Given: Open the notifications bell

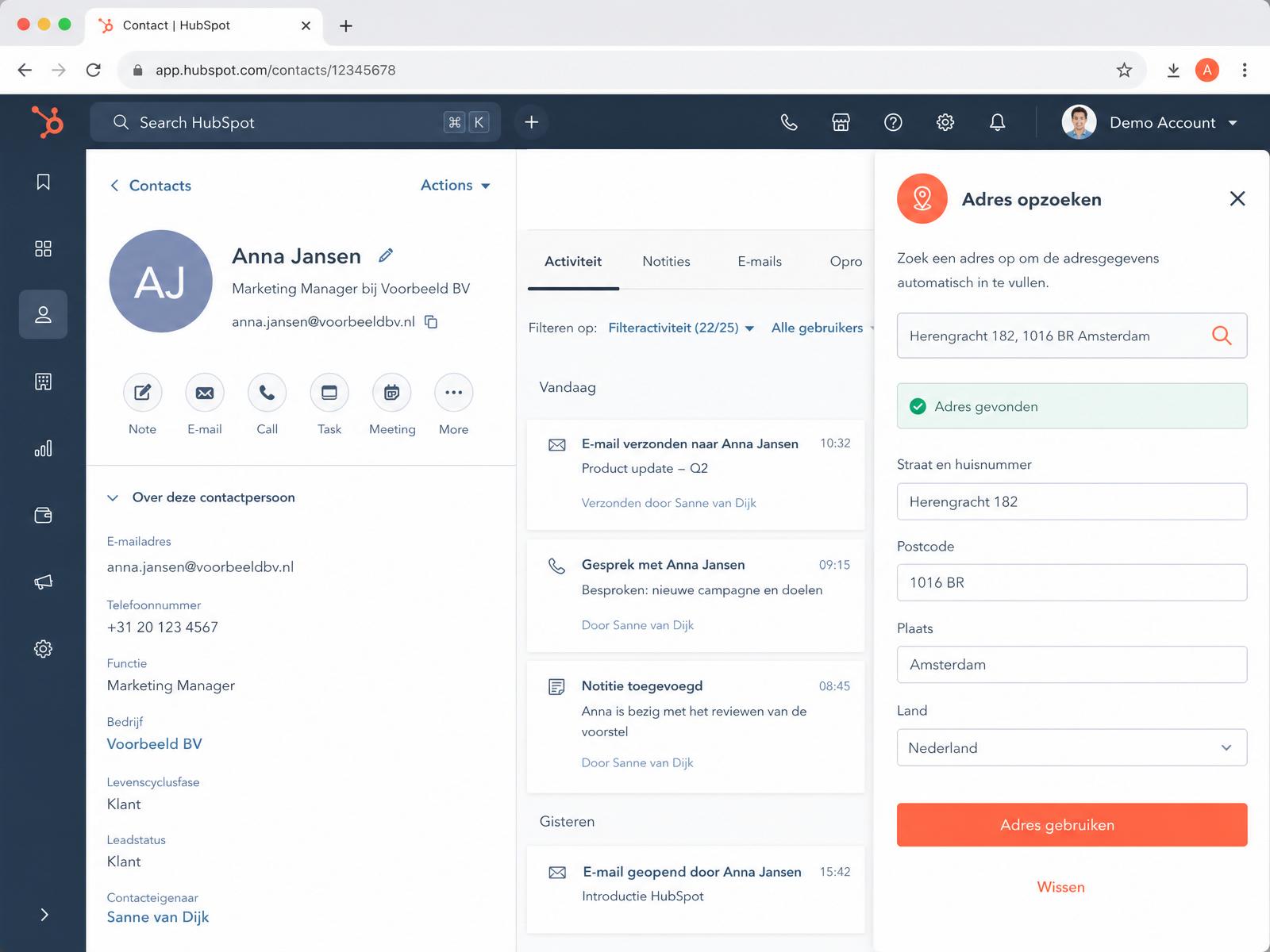Looking at the screenshot, I should coord(998,122).
